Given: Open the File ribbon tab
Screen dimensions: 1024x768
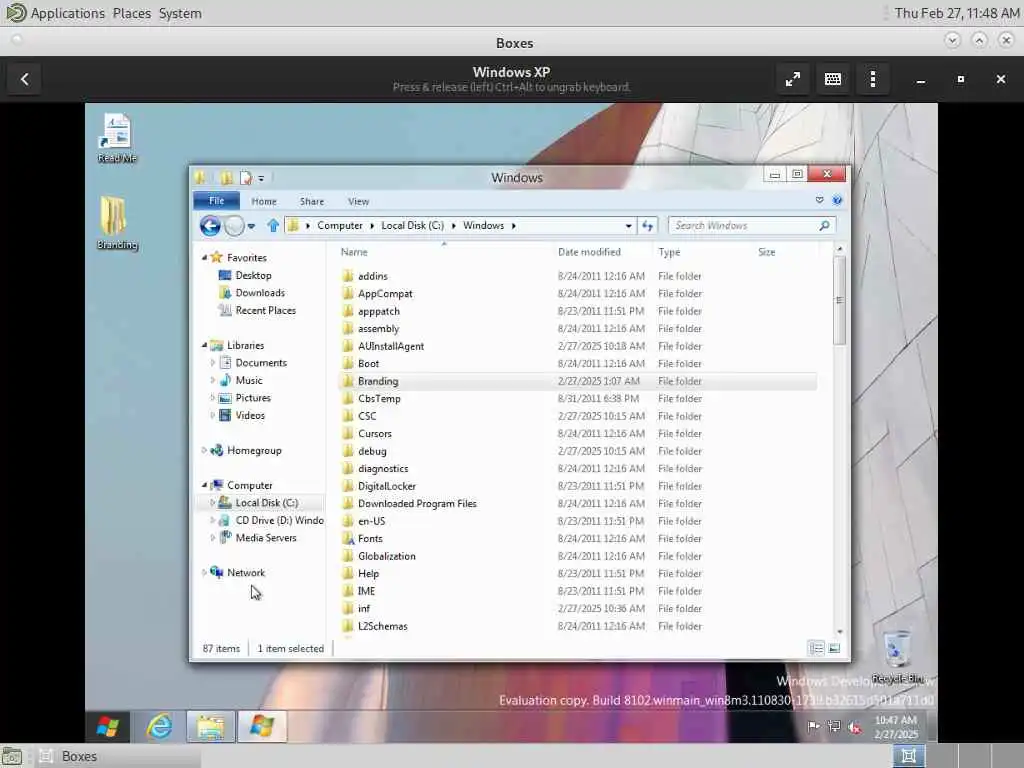Looking at the screenshot, I should (216, 200).
